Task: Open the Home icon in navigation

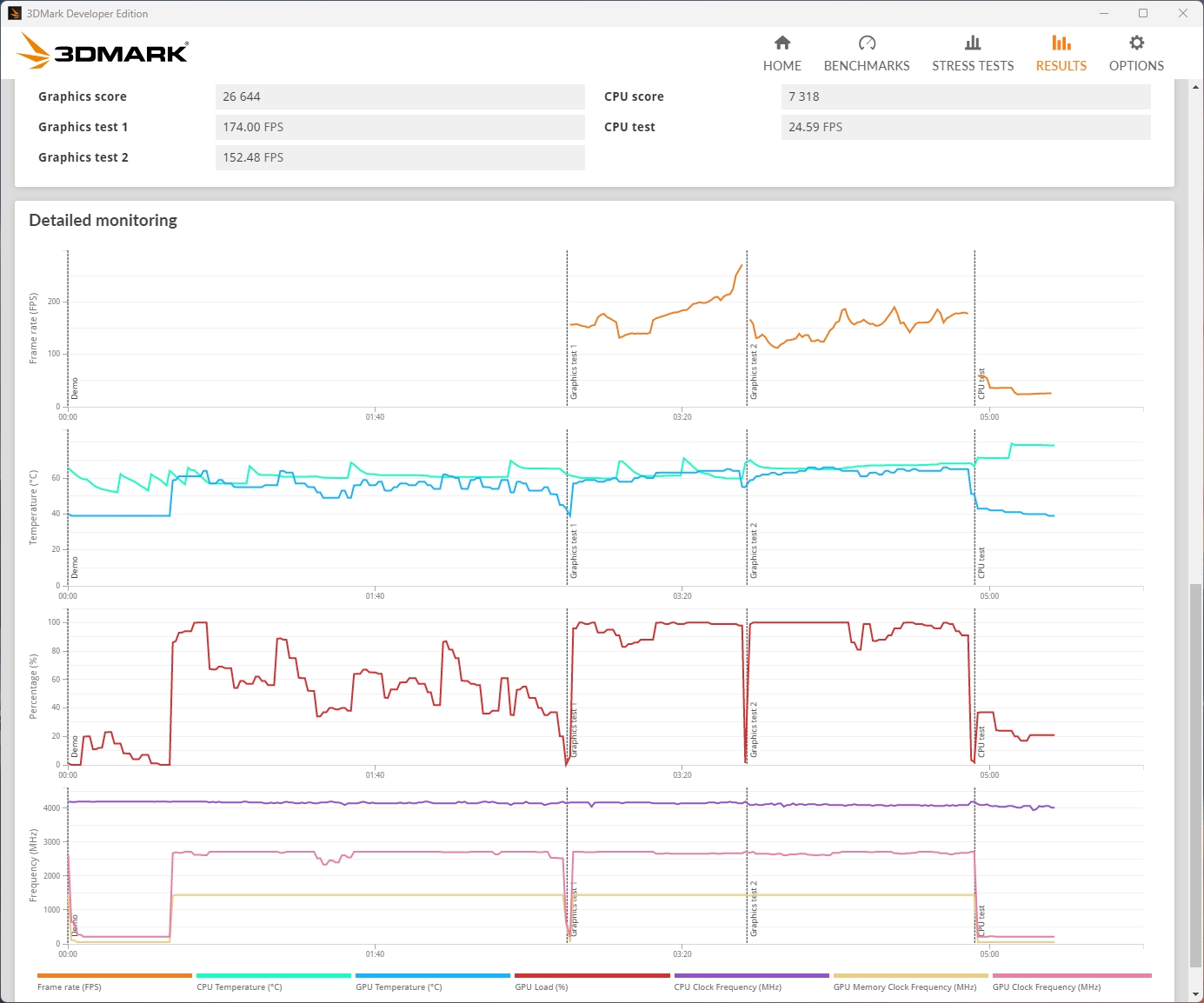Action: tap(782, 43)
